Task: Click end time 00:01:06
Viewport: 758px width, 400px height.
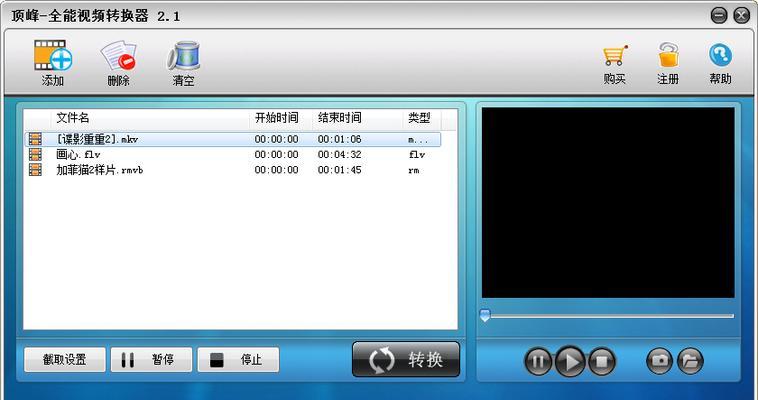Action: [x=339, y=139]
